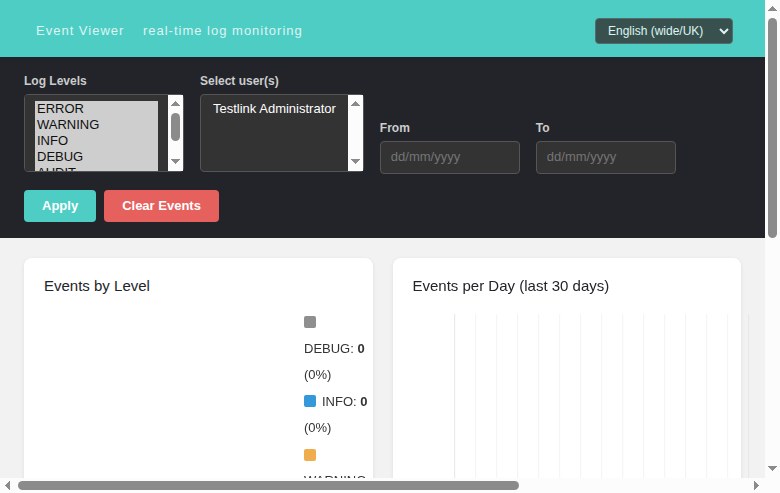Viewport: 780px width, 493px height.
Task: Select DEBUG in Log Levels list
Action: pos(97,156)
